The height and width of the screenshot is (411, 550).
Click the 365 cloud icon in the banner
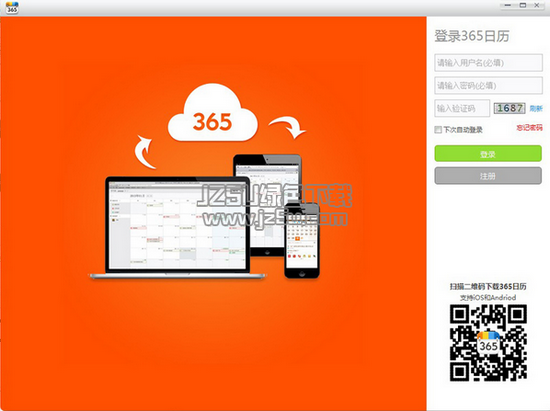213,113
